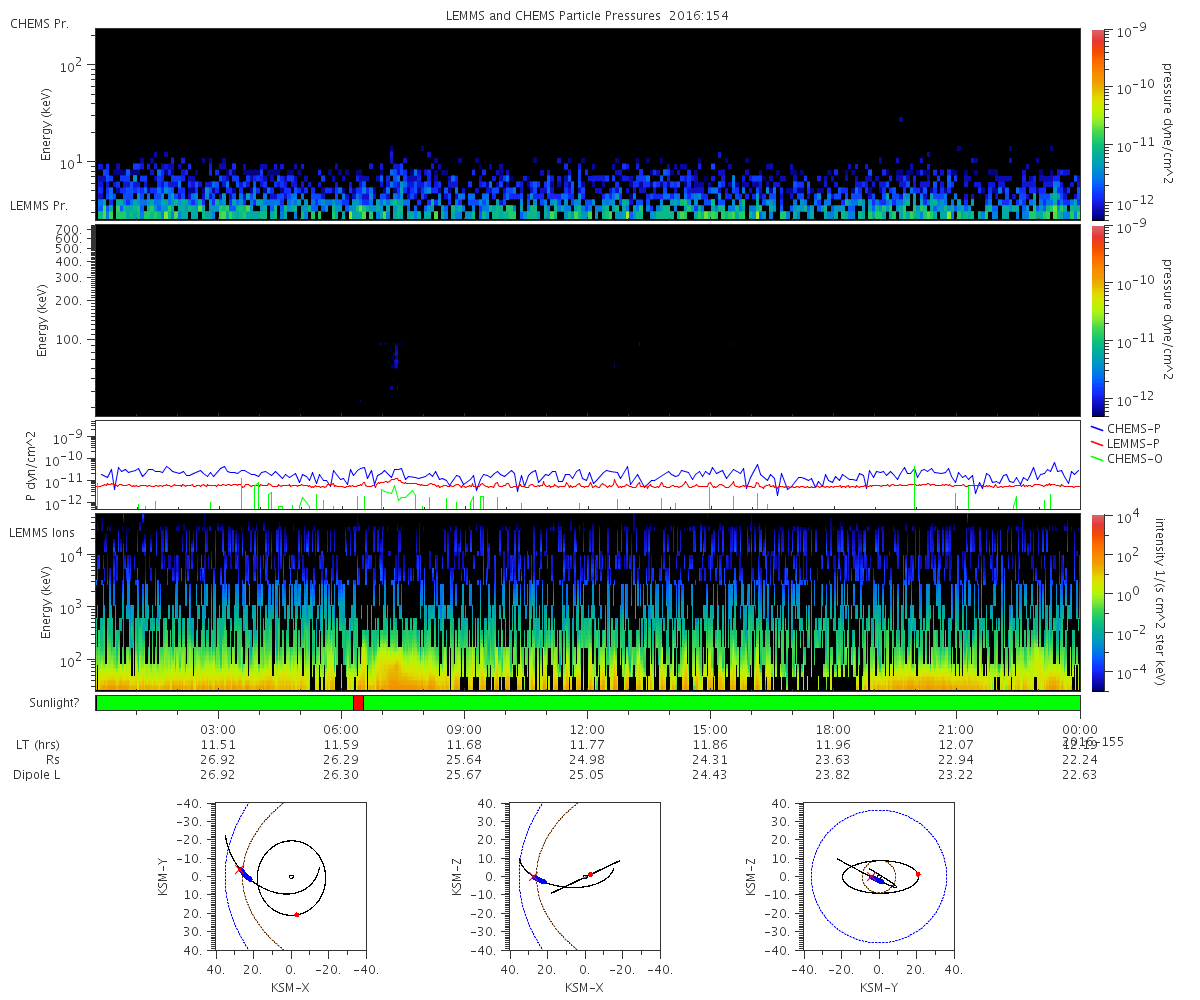Click the CHEMS pressure color bar
Screen dimensions: 1200x1000
(1099, 123)
